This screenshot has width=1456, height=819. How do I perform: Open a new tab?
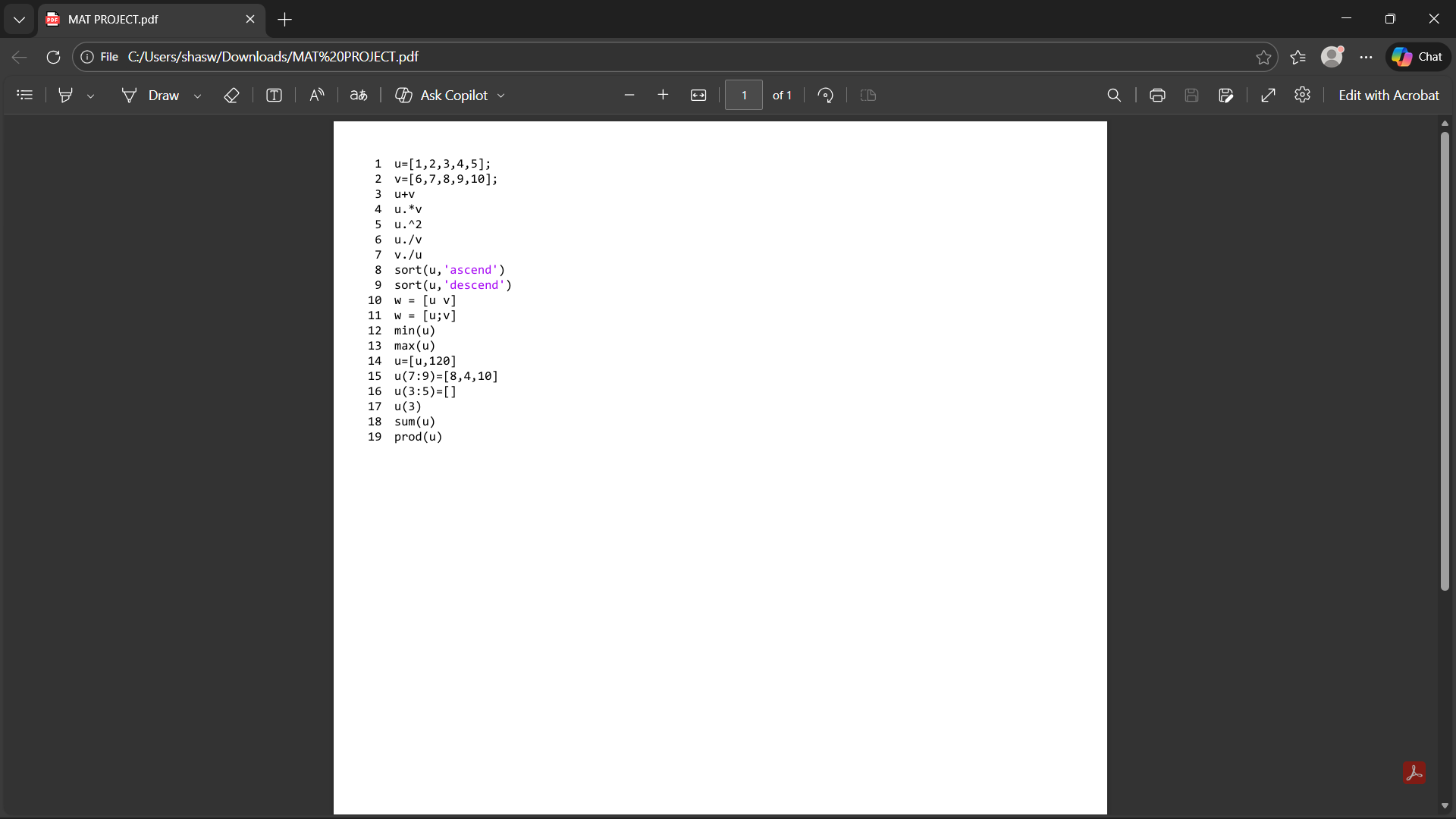tap(285, 20)
